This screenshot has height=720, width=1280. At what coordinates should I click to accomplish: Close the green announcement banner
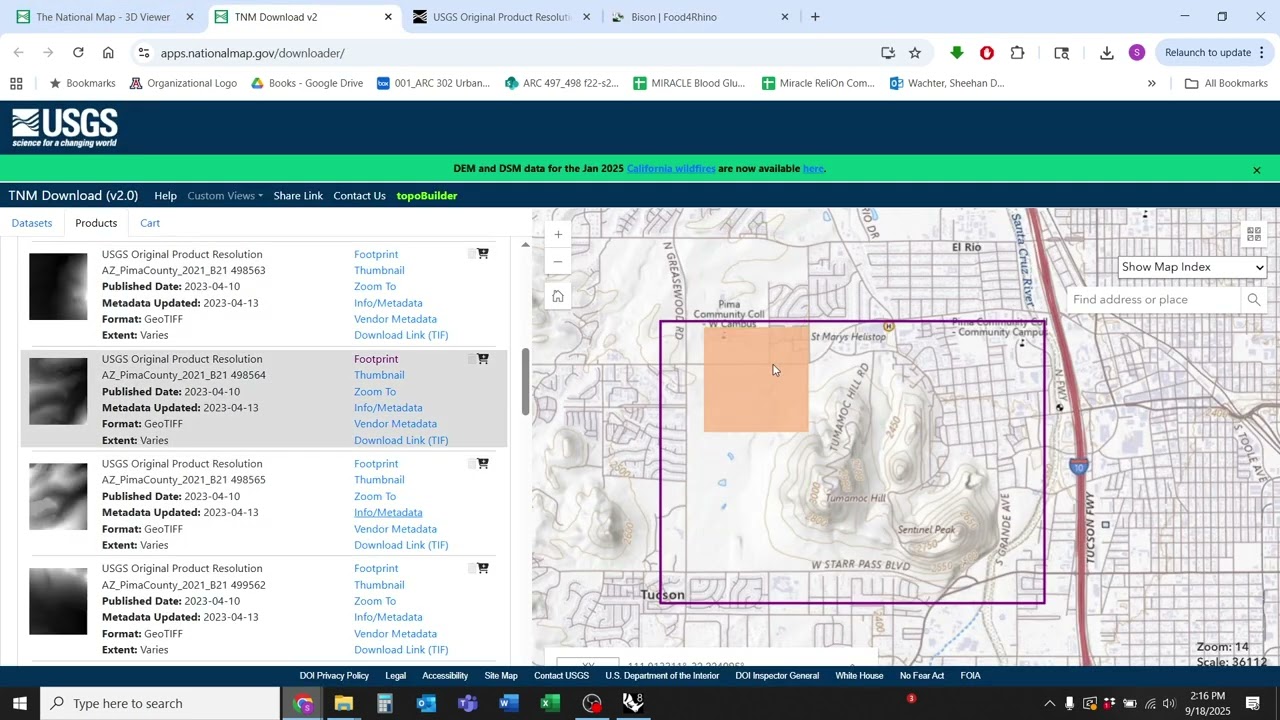coord(1257,170)
